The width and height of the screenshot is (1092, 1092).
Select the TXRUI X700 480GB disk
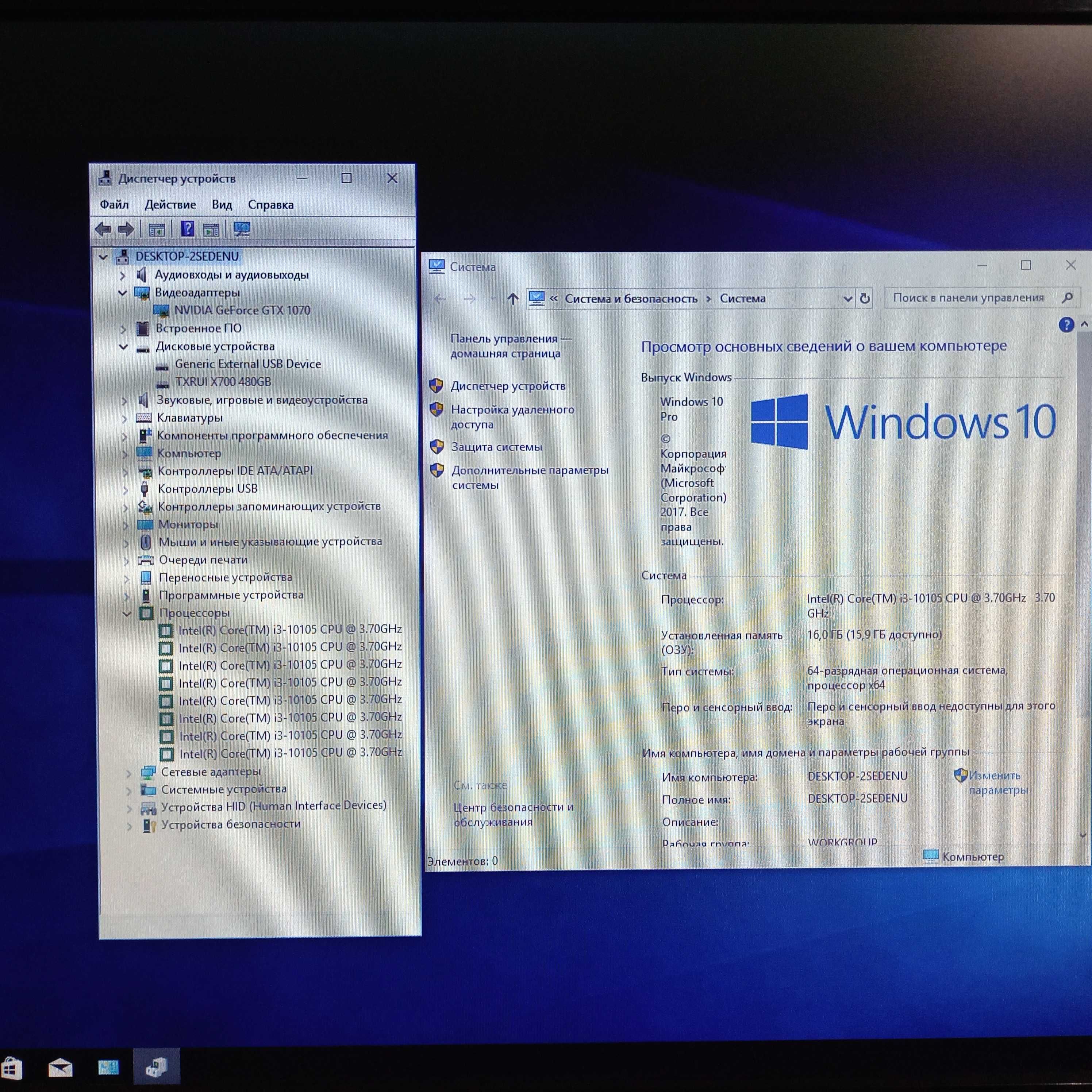pos(223,382)
